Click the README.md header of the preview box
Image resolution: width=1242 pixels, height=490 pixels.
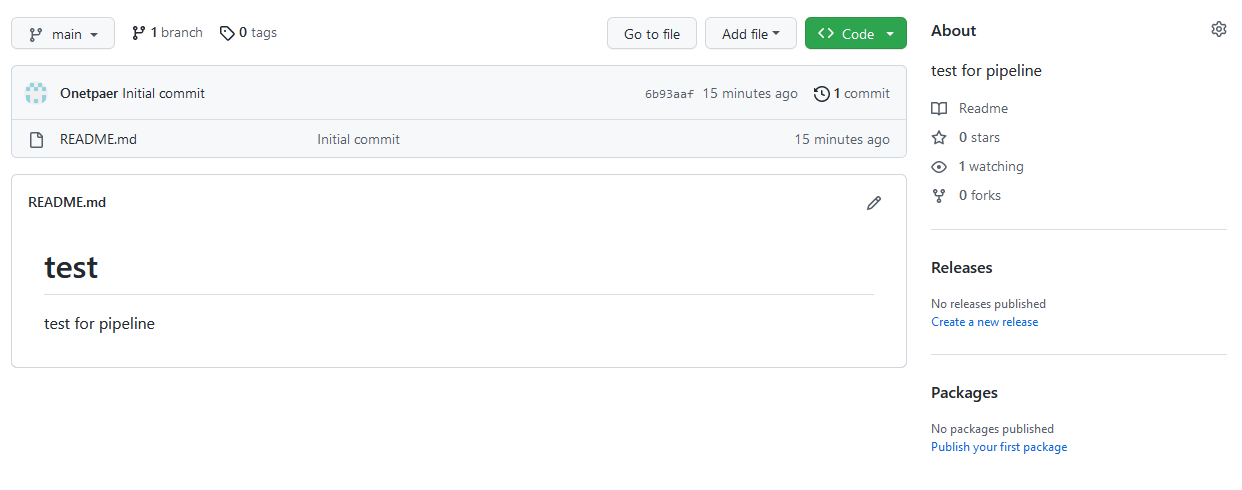click(67, 202)
